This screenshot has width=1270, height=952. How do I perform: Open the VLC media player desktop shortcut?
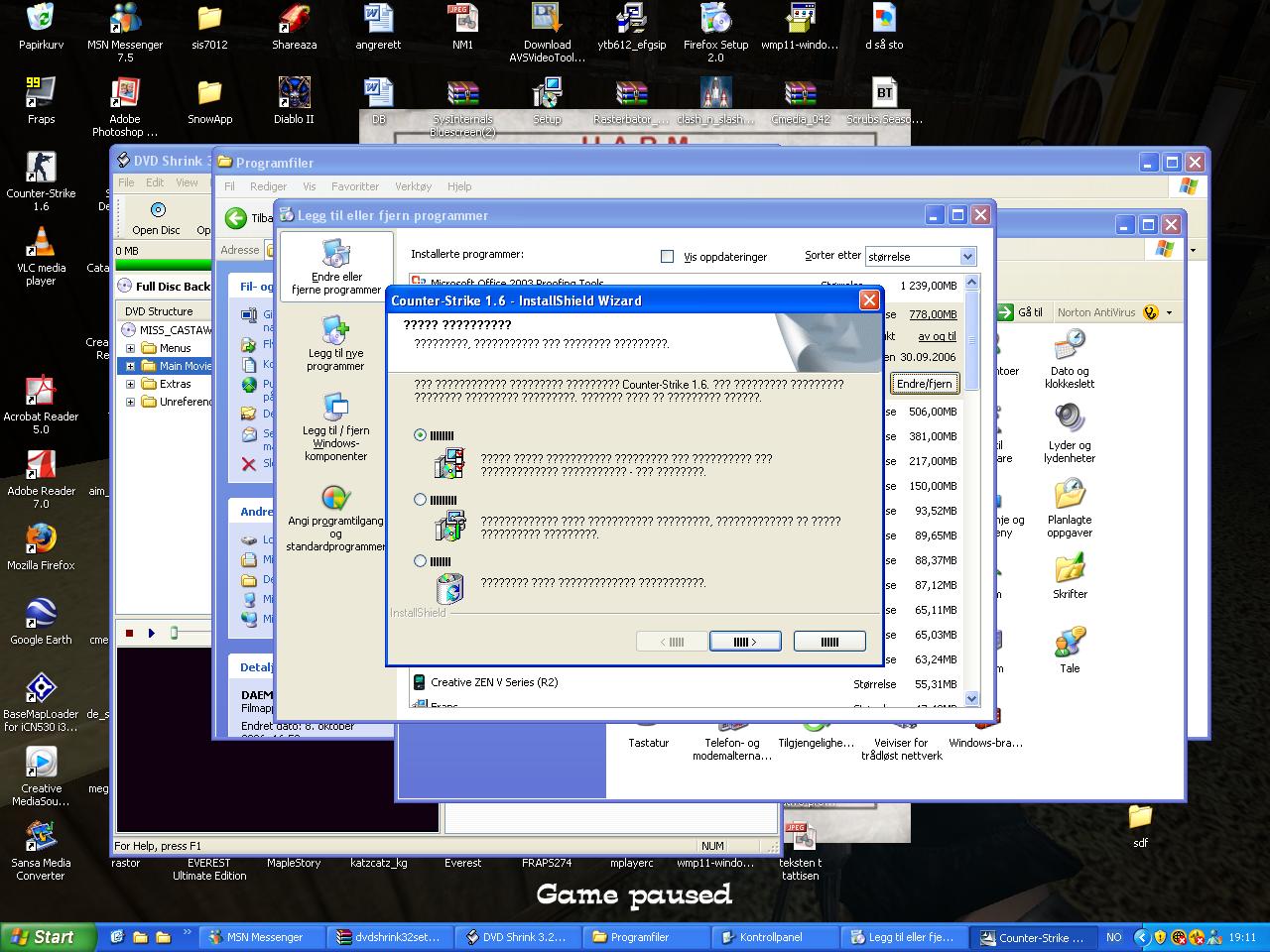point(41,256)
